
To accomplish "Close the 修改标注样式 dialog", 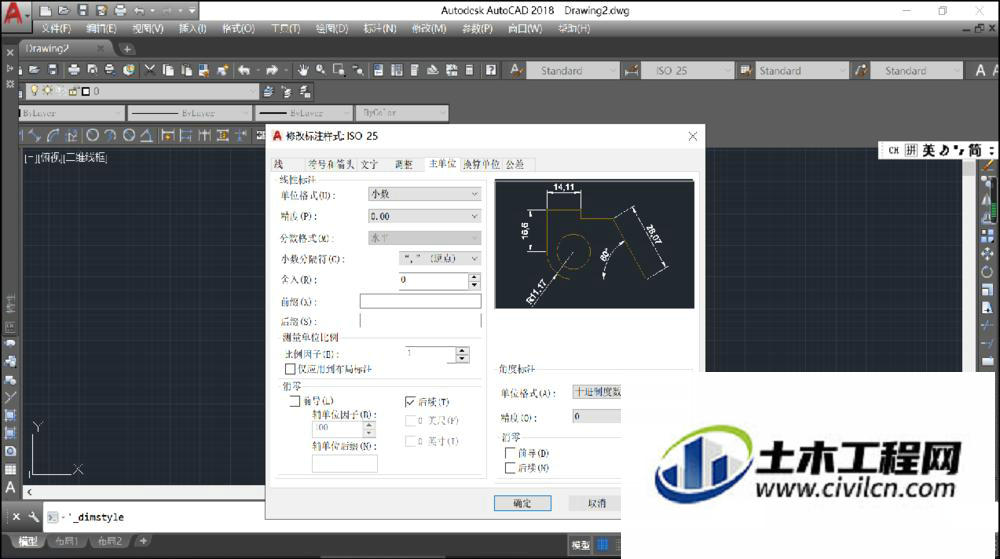I will click(693, 136).
